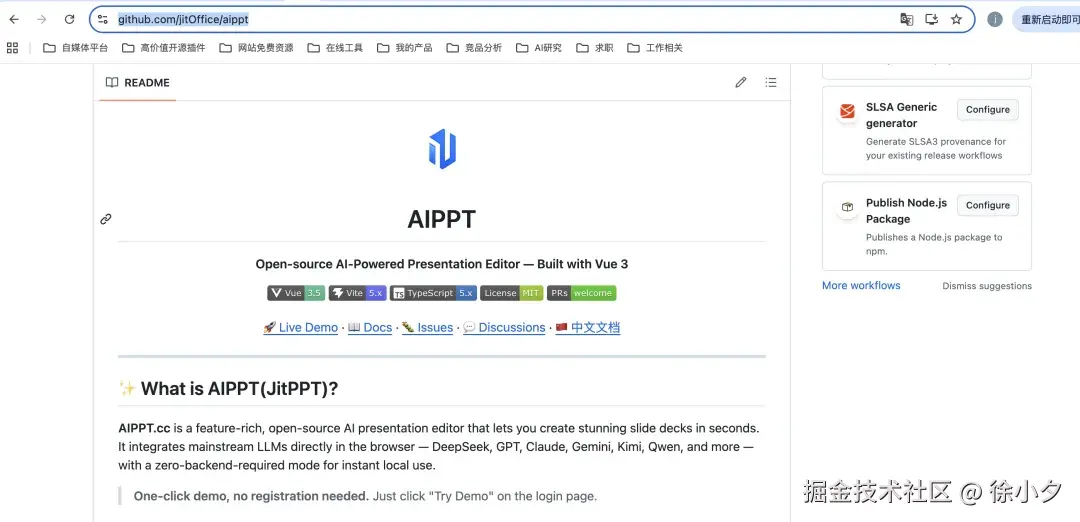This screenshot has height=522, width=1080.
Task: Open the 网站免费资源 bookmark folder
Action: 256,48
